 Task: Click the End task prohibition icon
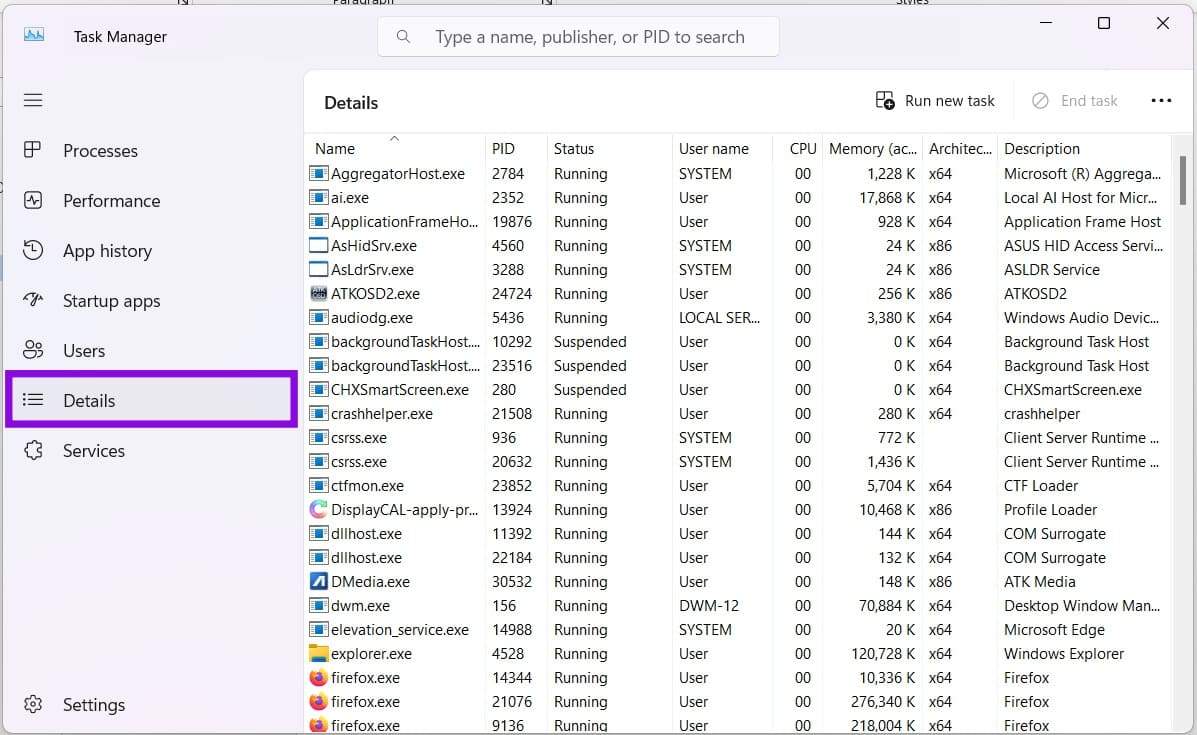(x=1040, y=101)
